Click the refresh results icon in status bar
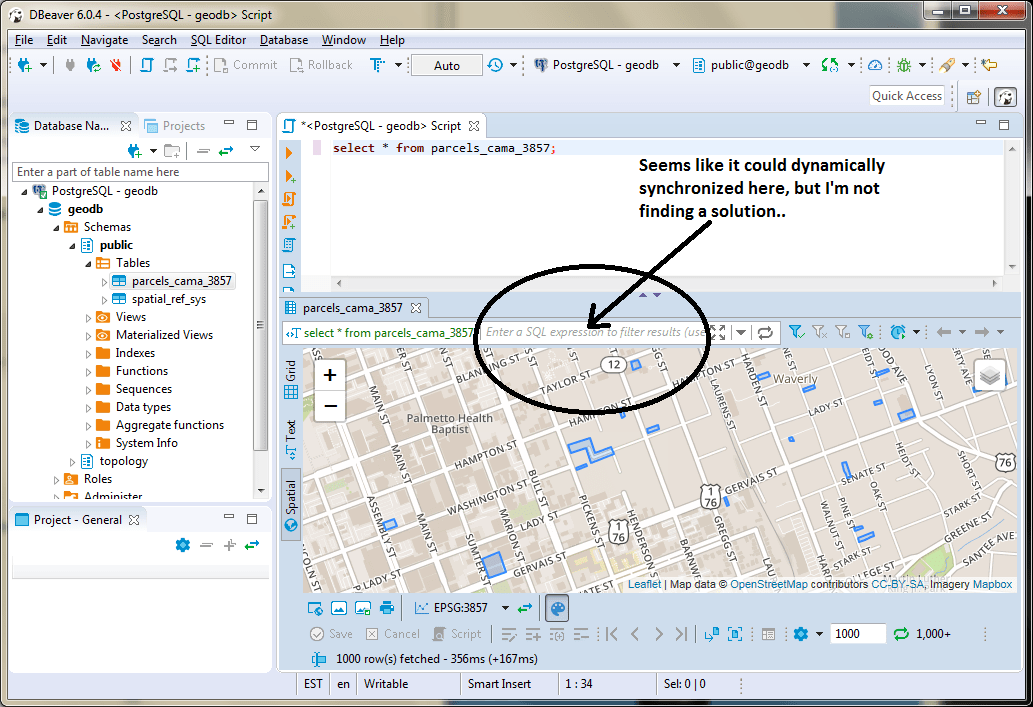The image size is (1033, 707). pos(901,634)
